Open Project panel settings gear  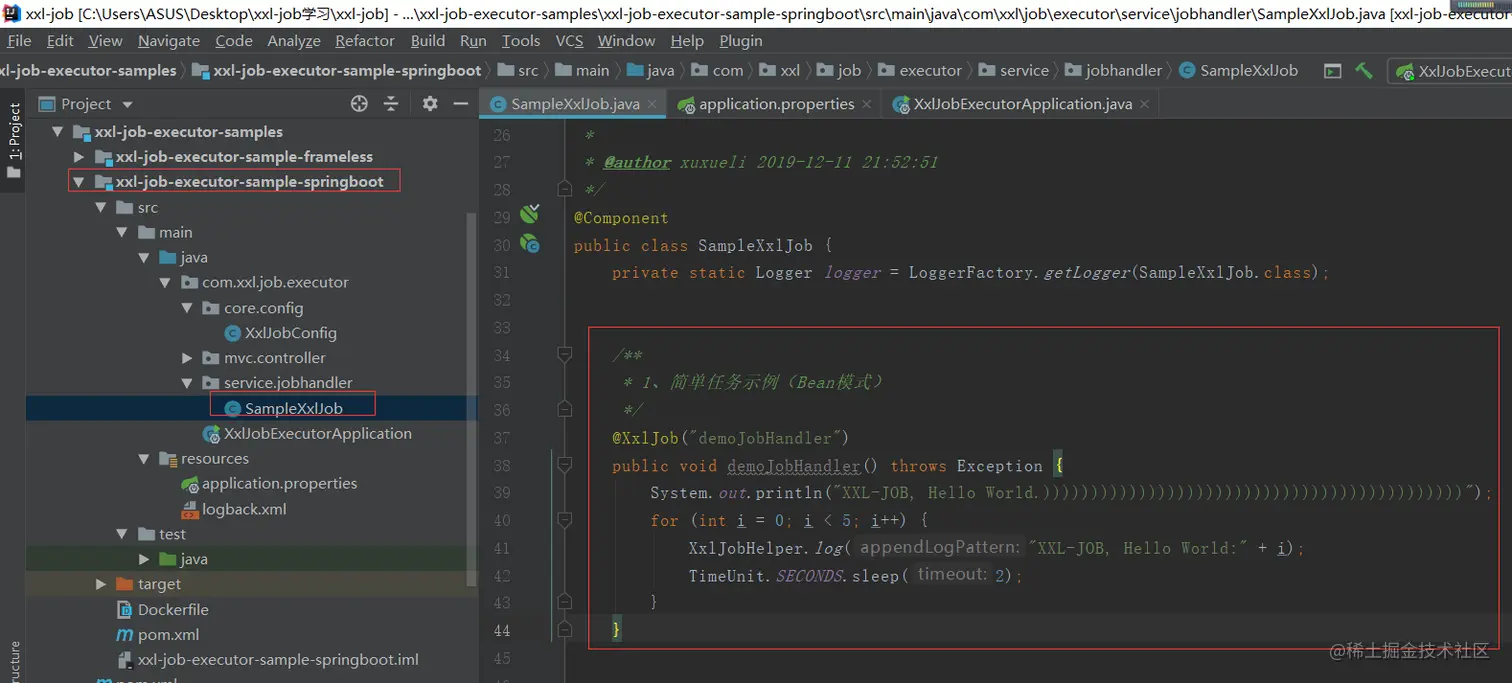click(x=430, y=104)
